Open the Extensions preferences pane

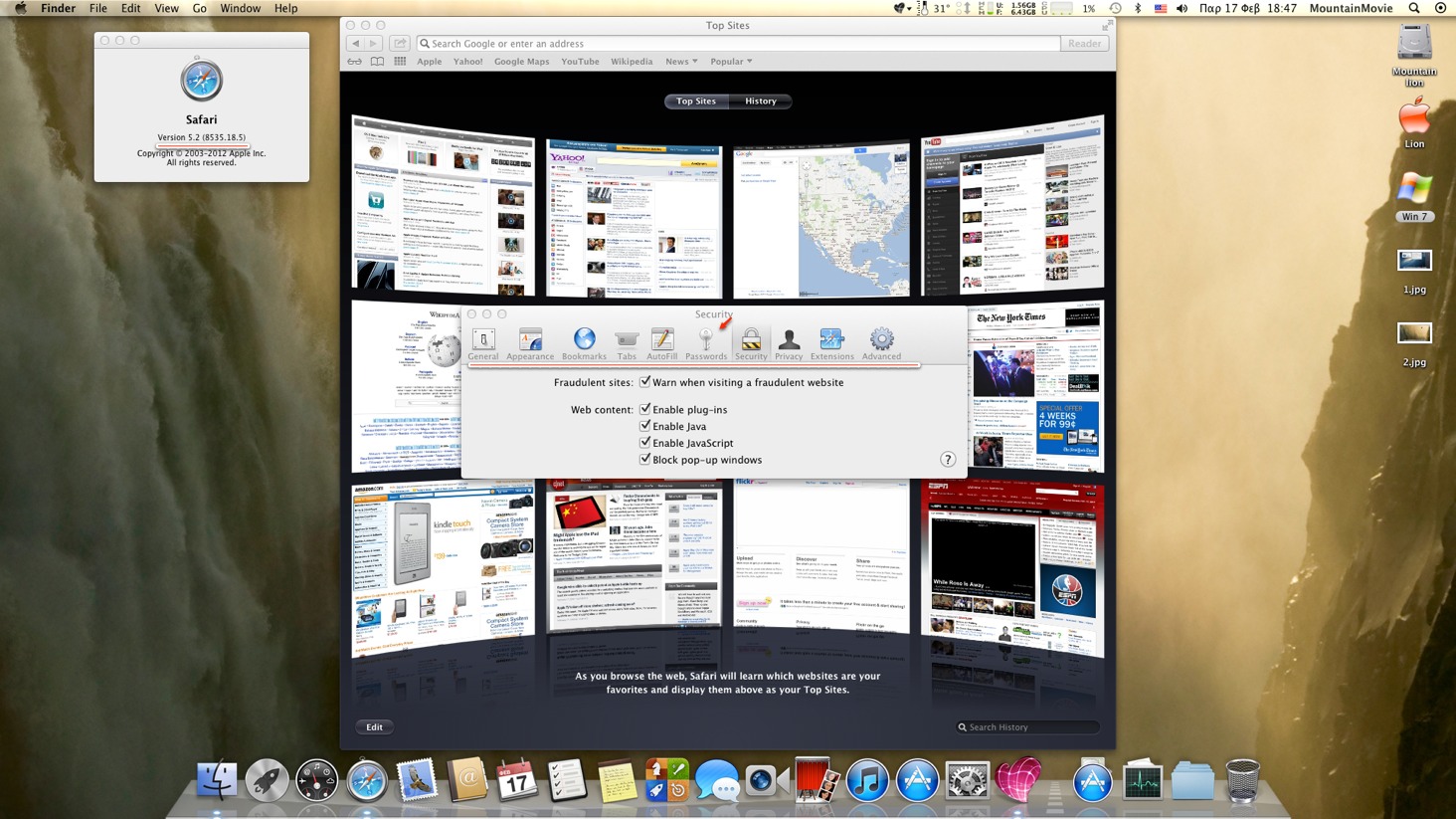tap(831, 344)
